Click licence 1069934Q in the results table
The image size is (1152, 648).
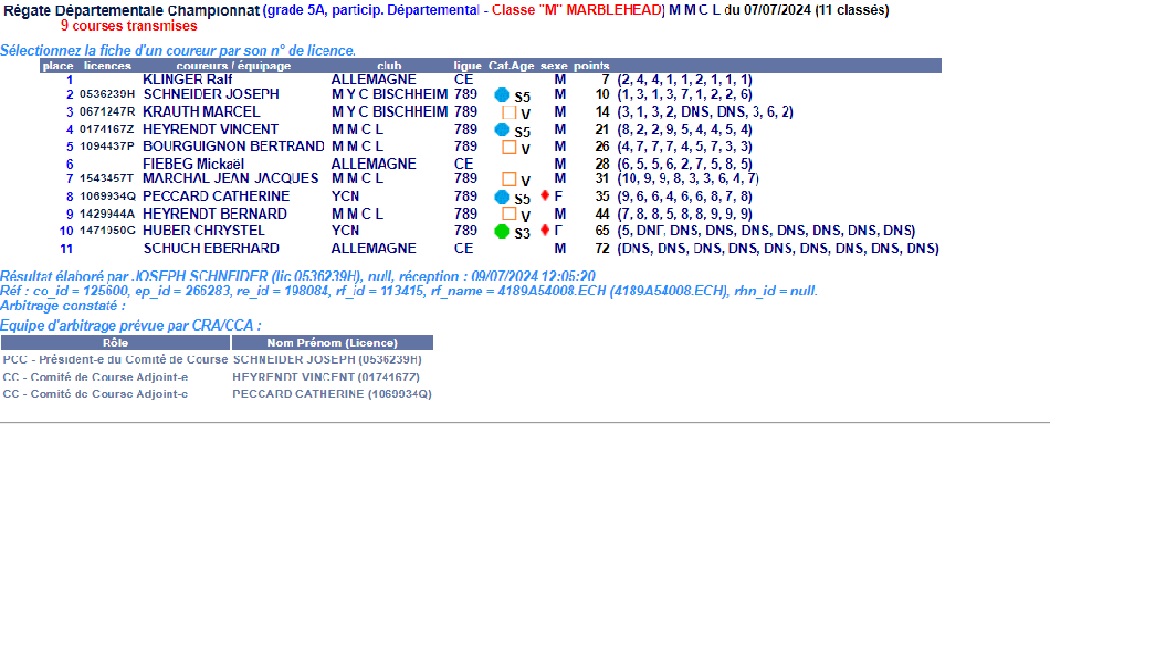click(107, 197)
